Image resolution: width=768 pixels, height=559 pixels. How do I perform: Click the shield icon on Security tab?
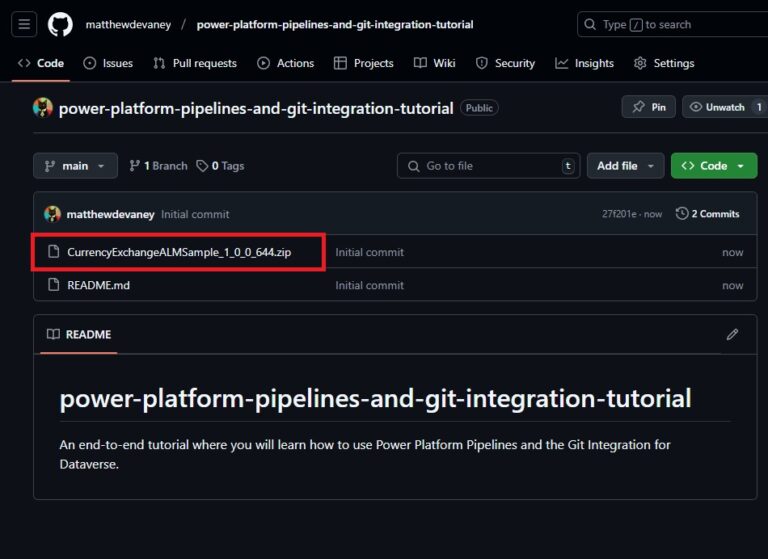[481, 63]
